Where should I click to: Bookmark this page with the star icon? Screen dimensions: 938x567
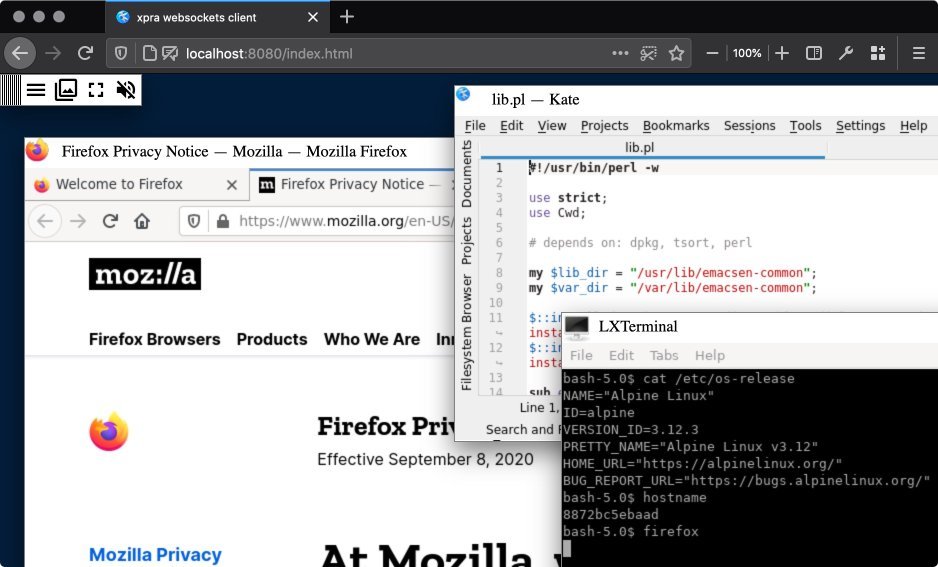[677, 53]
